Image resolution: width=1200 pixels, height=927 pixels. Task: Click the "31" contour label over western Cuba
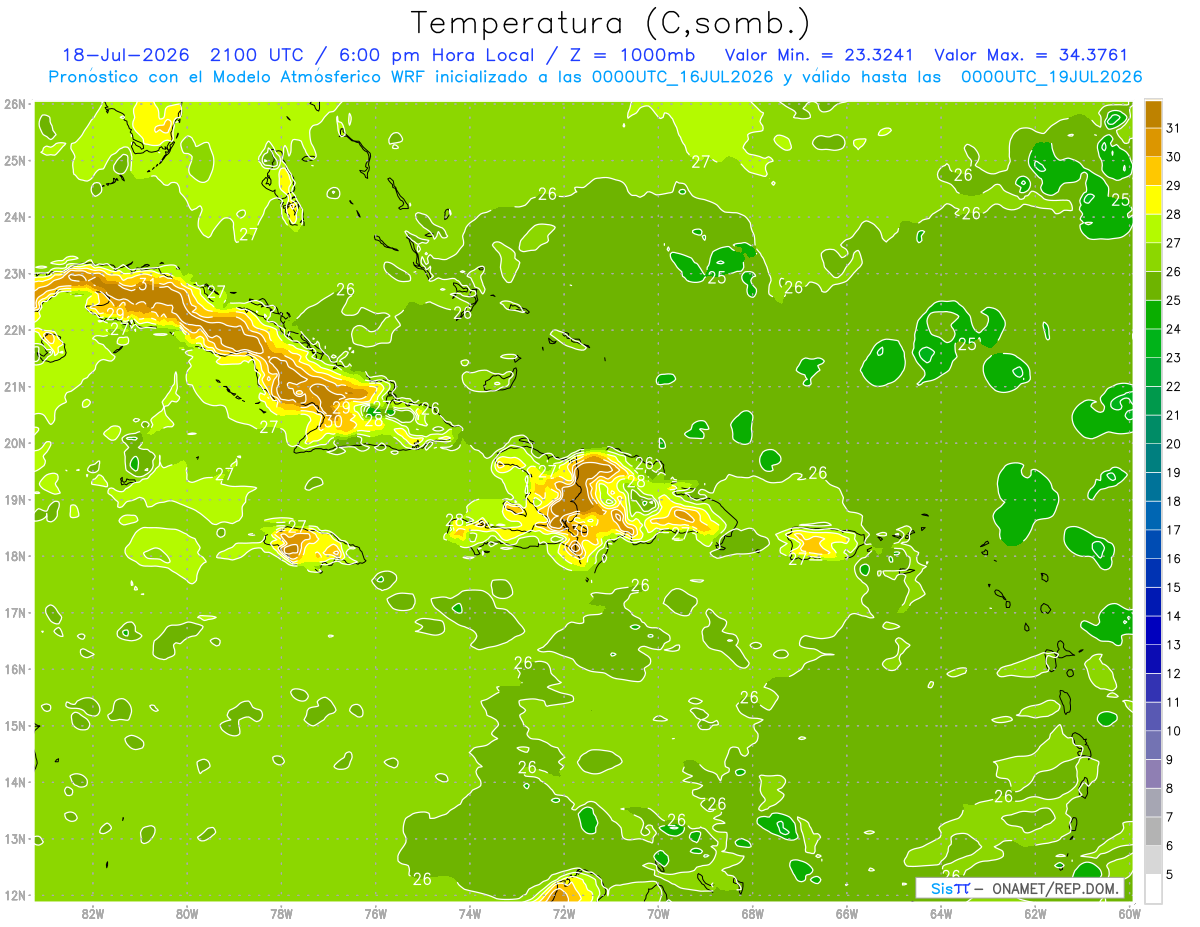pos(146,285)
